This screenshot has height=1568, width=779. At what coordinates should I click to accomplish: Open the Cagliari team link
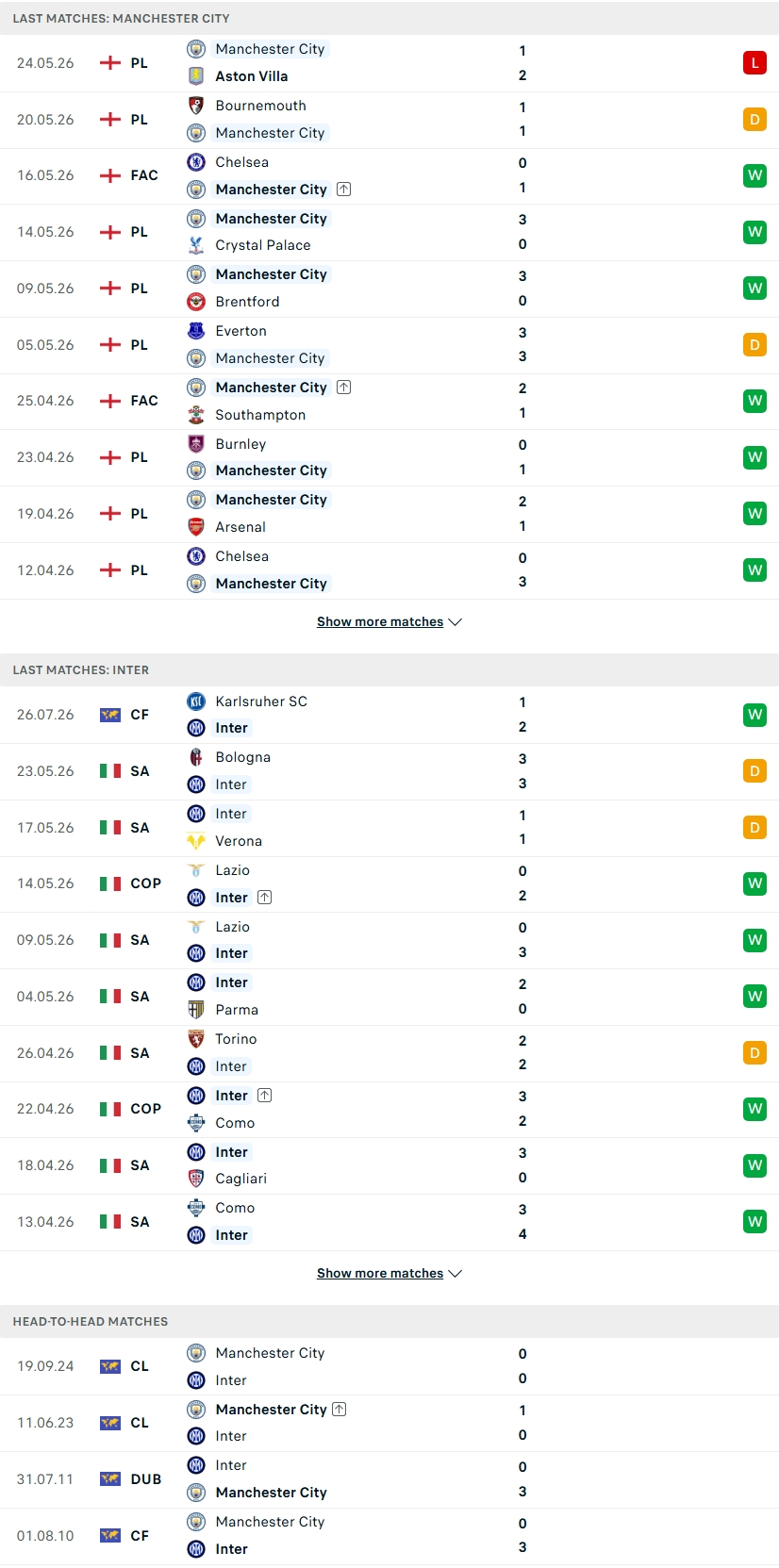tap(241, 1179)
